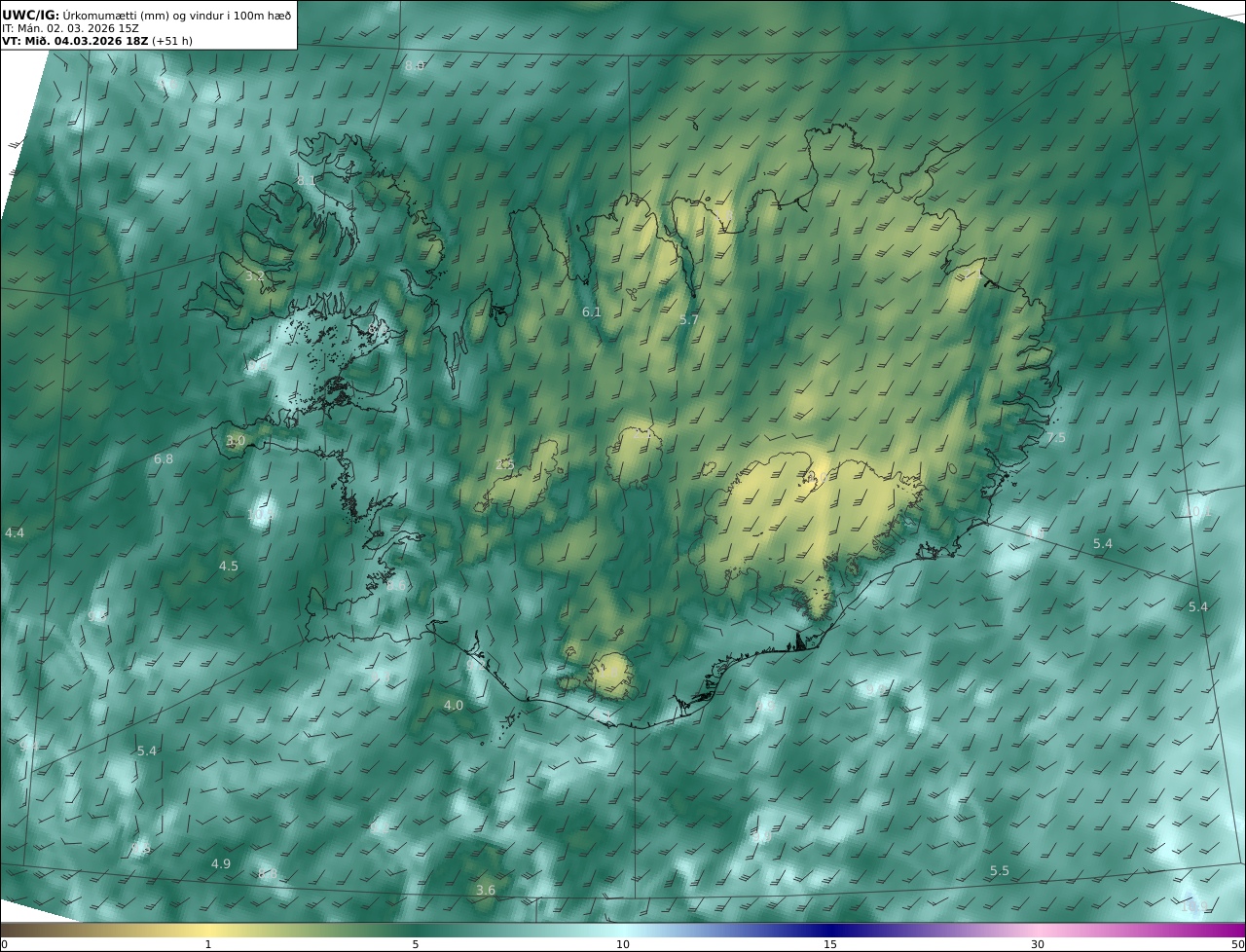The image size is (1246, 952).
Task: Click the "50" tick on the color scale
Action: [1237, 944]
